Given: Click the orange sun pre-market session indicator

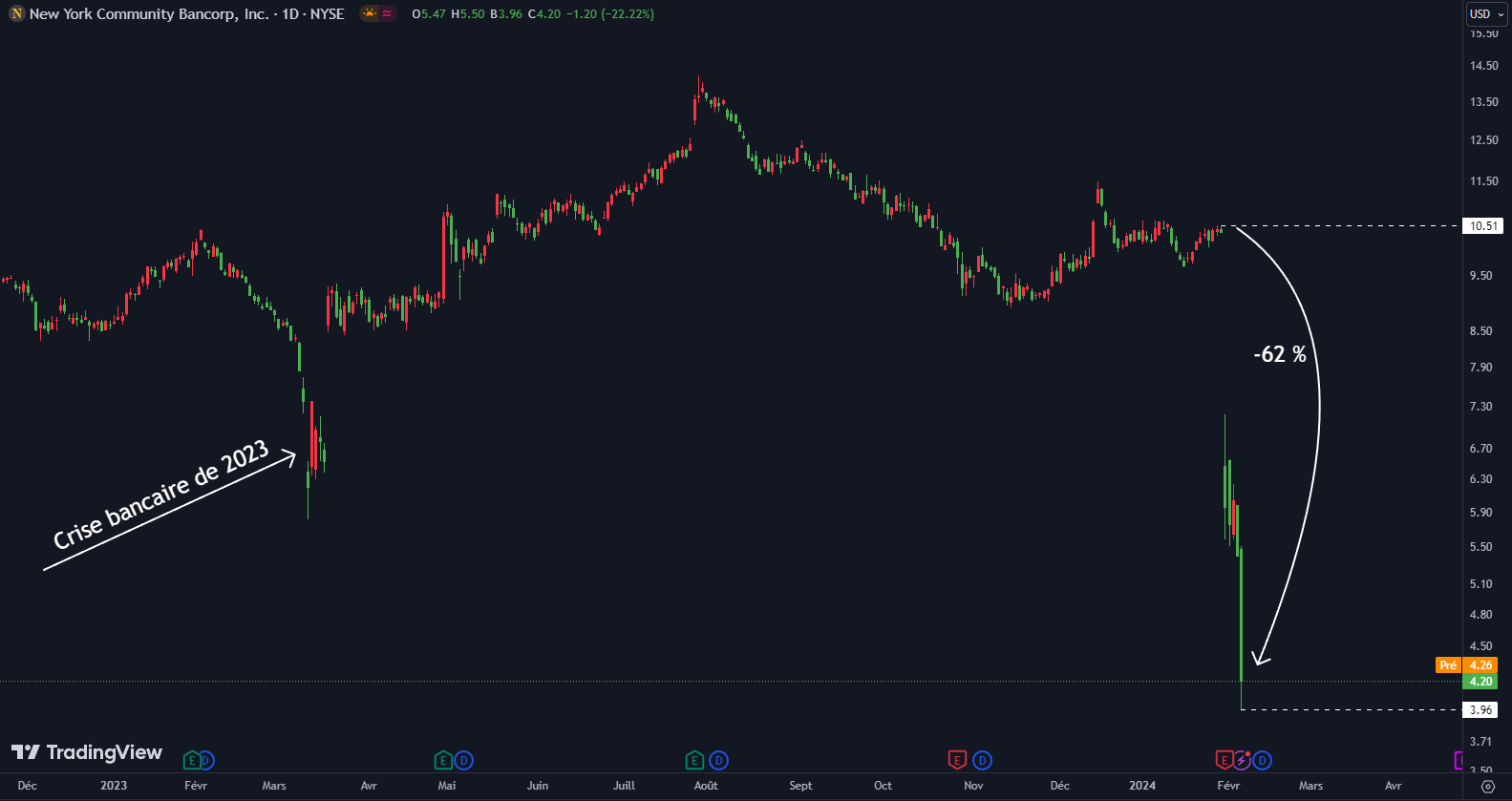Looking at the screenshot, I should (370, 14).
